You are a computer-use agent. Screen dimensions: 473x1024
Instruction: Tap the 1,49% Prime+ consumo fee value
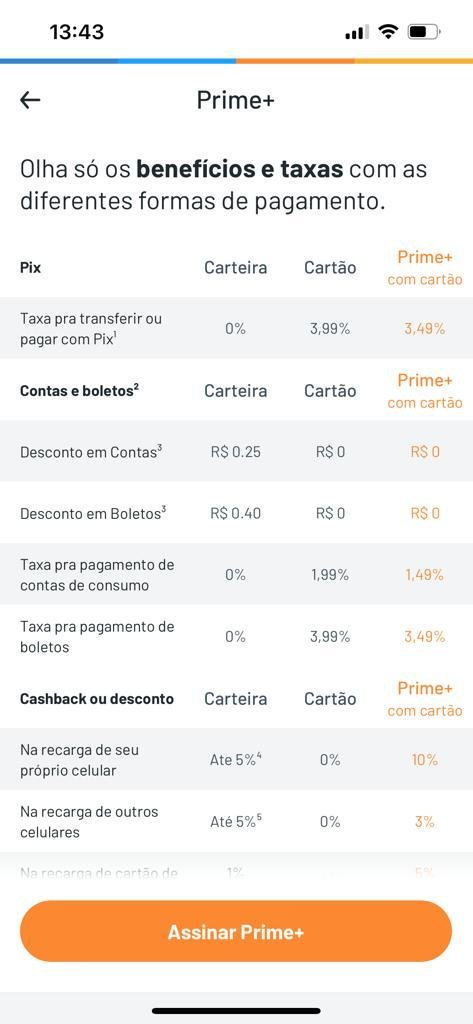tap(424, 575)
